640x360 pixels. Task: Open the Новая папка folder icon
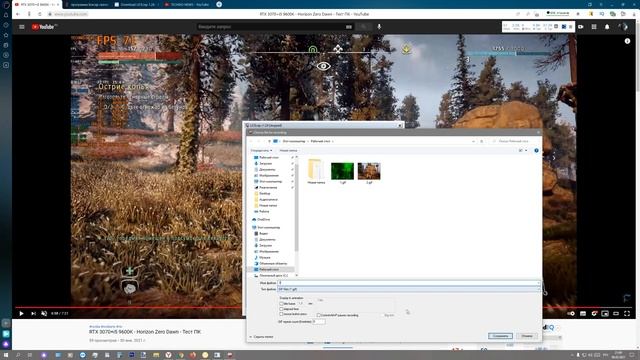pyautogui.click(x=316, y=169)
